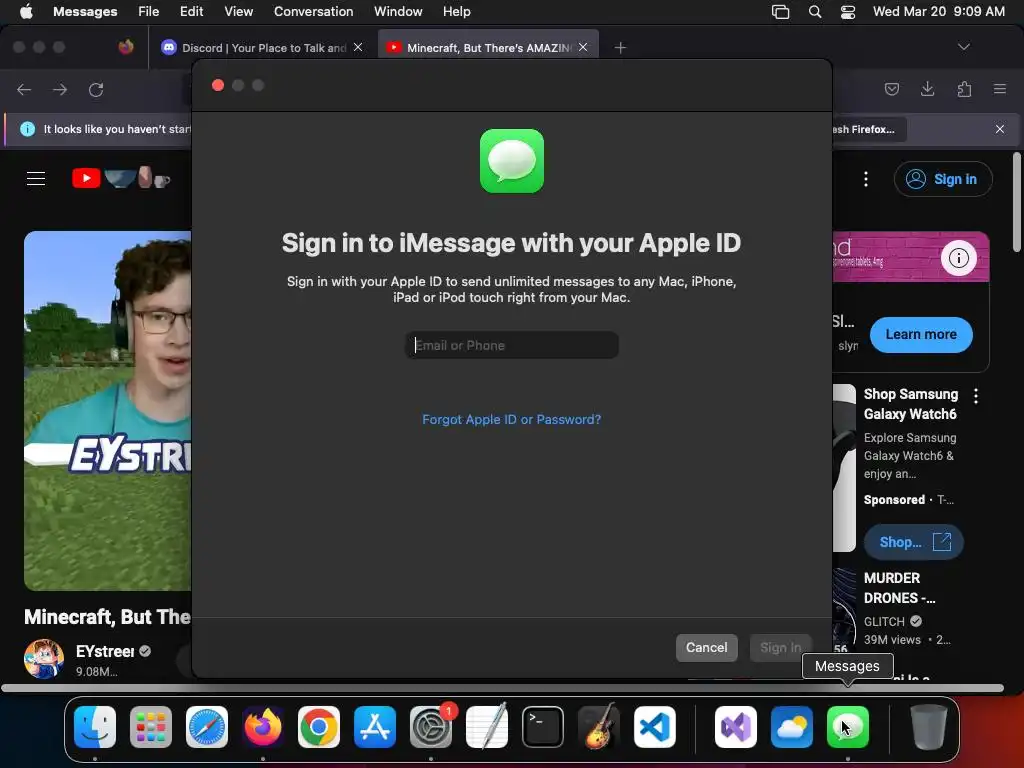Viewport: 1024px width, 768px height.
Task: Reload the Firefox page
Action: coord(96,89)
